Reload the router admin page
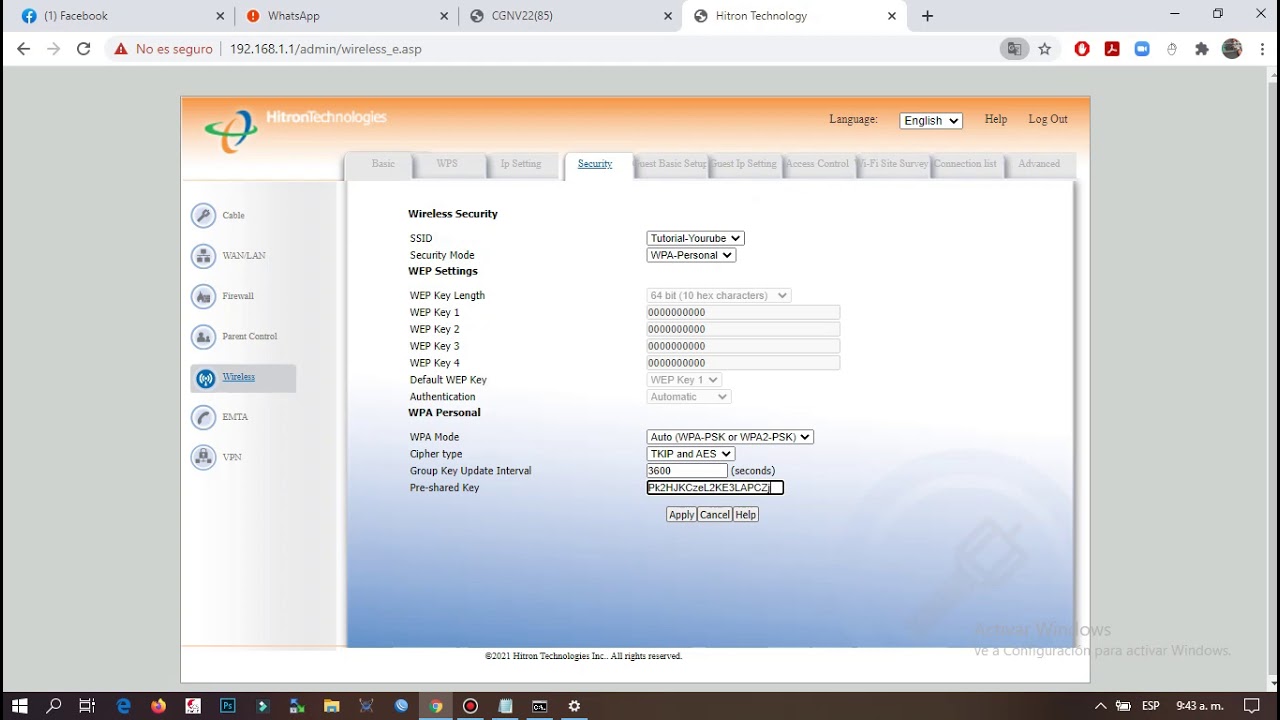 tap(84, 49)
